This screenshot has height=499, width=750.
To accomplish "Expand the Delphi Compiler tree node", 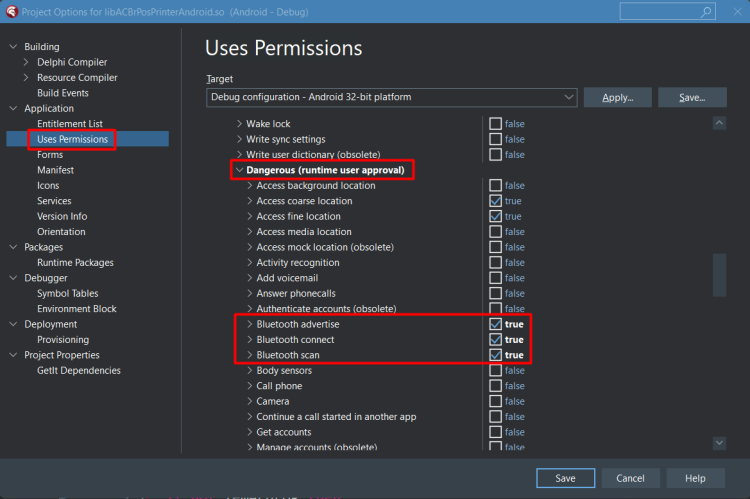I will [26, 62].
